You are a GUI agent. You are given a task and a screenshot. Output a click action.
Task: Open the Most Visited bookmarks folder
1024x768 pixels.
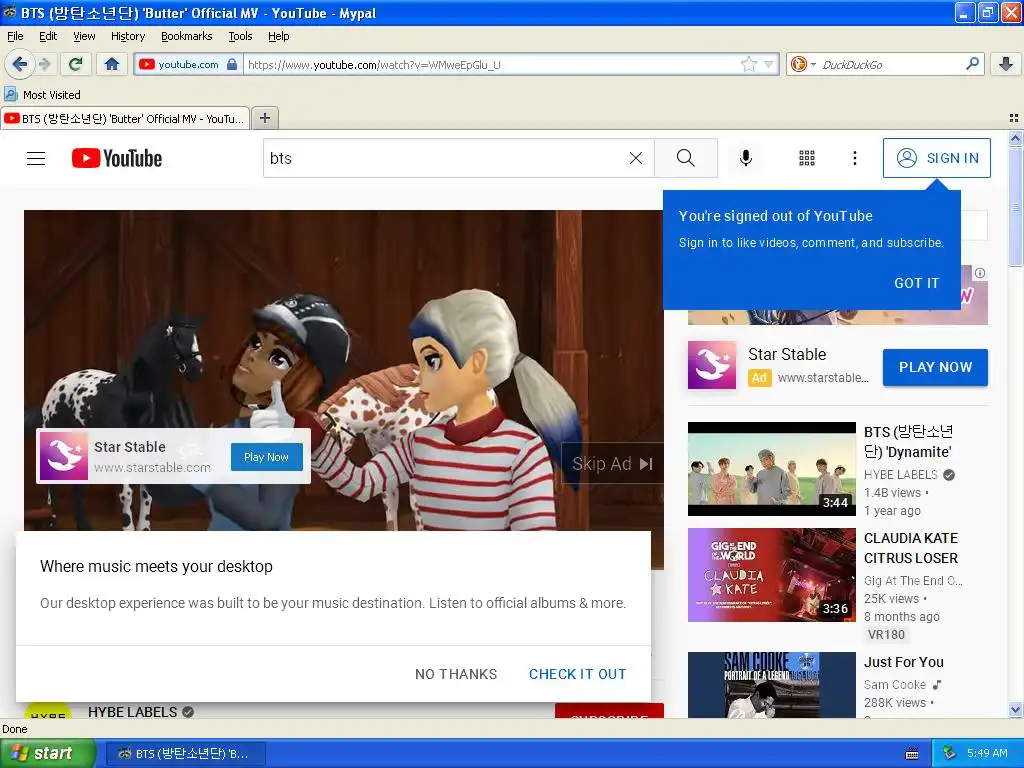42,95
